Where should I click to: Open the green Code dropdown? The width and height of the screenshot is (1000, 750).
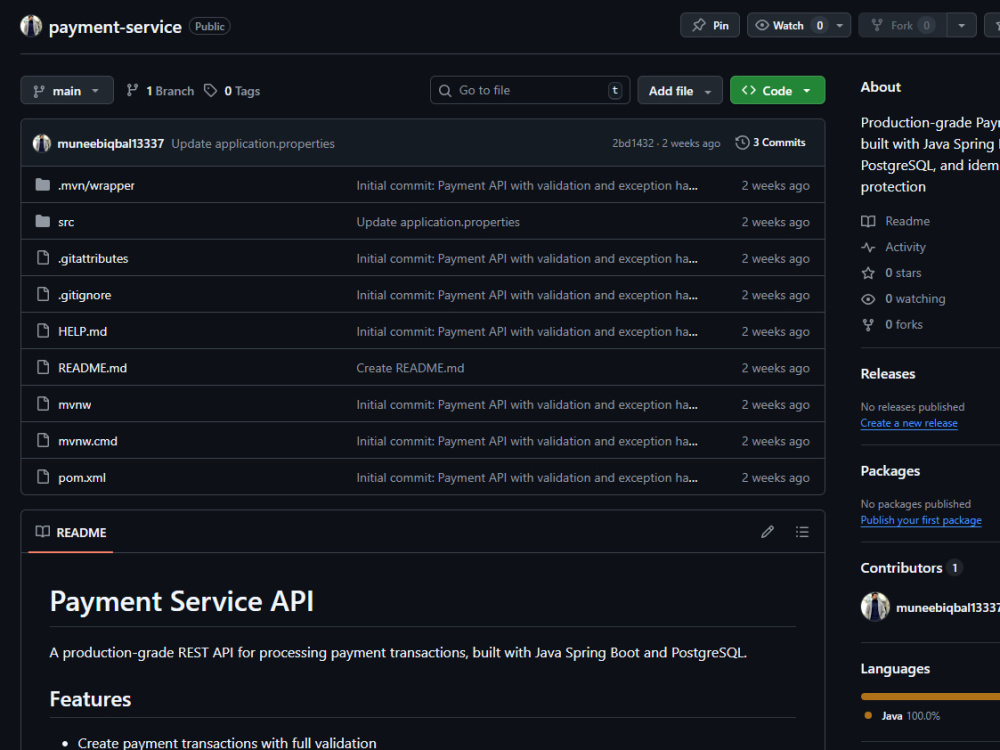click(777, 91)
